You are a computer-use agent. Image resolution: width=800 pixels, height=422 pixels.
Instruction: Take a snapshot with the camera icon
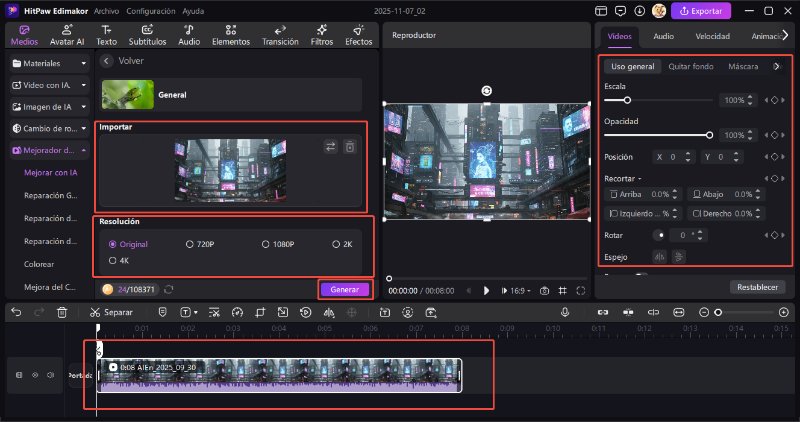(x=544, y=290)
